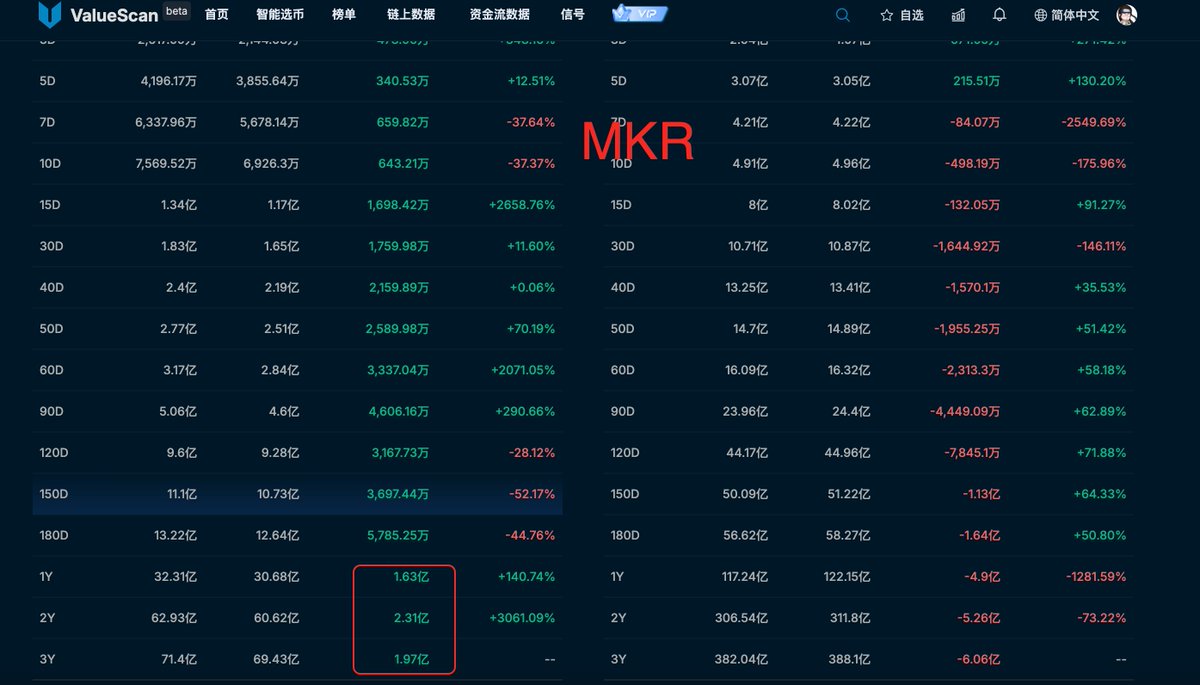The image size is (1200, 685).
Task: Go to the 首页 tab
Action: [217, 15]
